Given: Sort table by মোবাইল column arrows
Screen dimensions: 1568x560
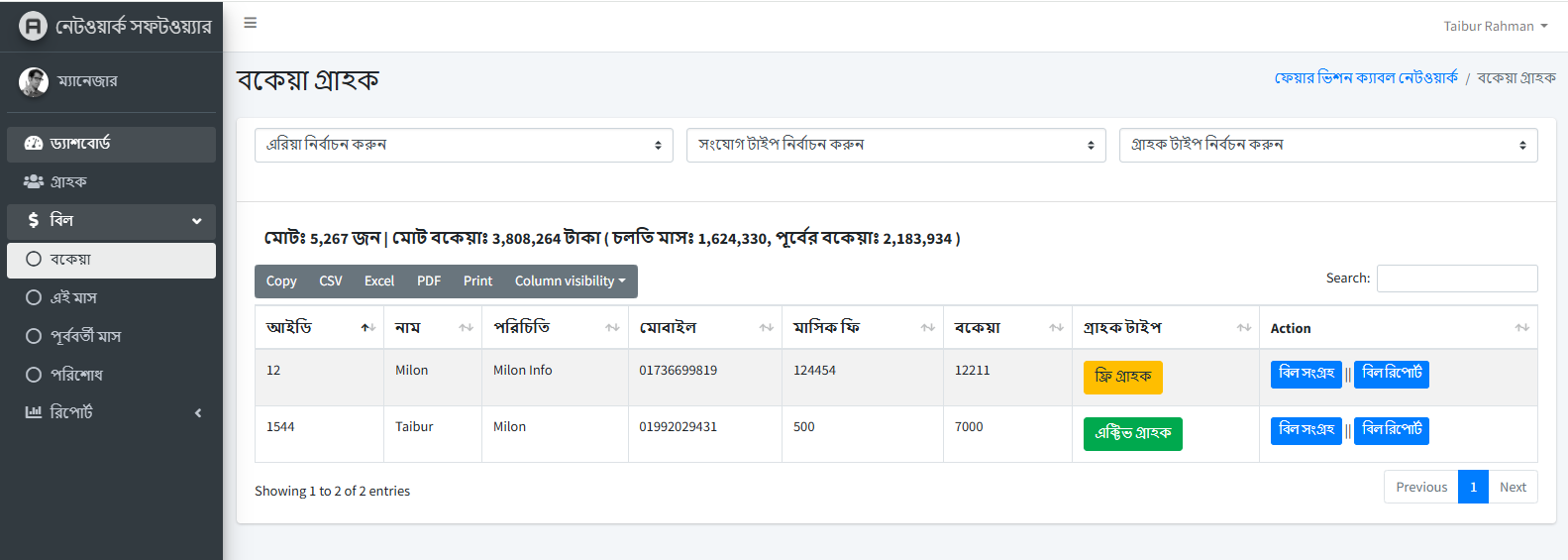Looking at the screenshot, I should coord(766,328).
